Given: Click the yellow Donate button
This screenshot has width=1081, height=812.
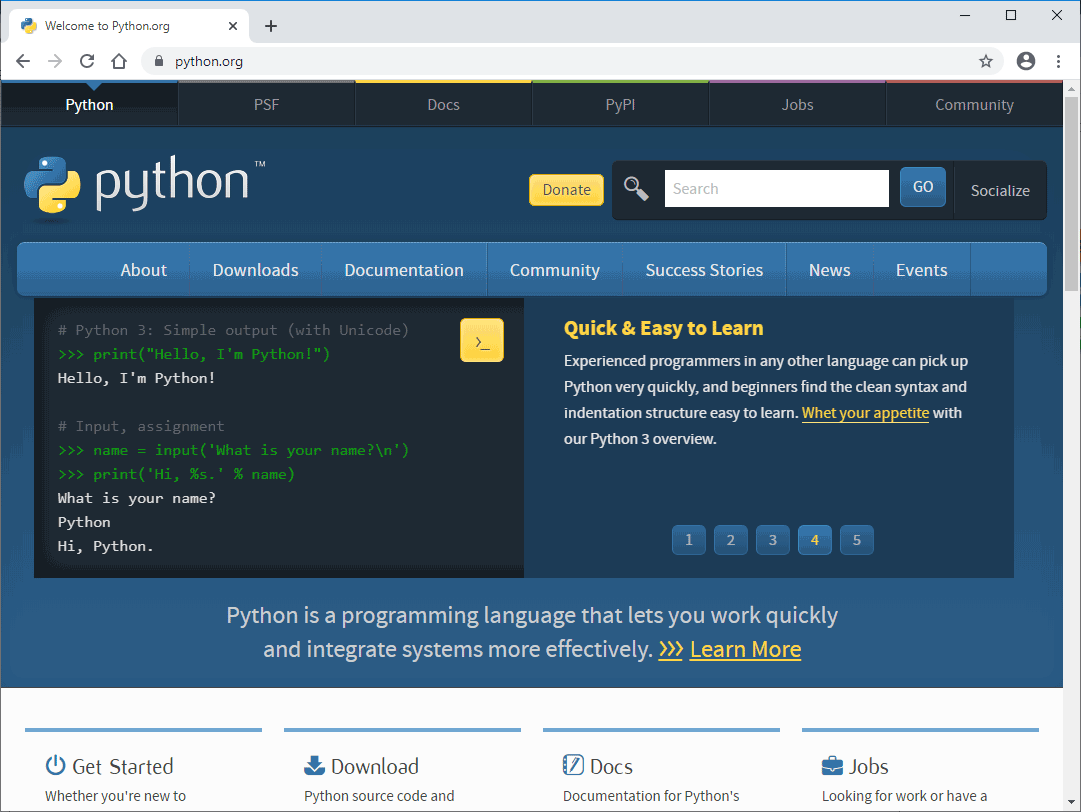Looking at the screenshot, I should pyautogui.click(x=567, y=190).
